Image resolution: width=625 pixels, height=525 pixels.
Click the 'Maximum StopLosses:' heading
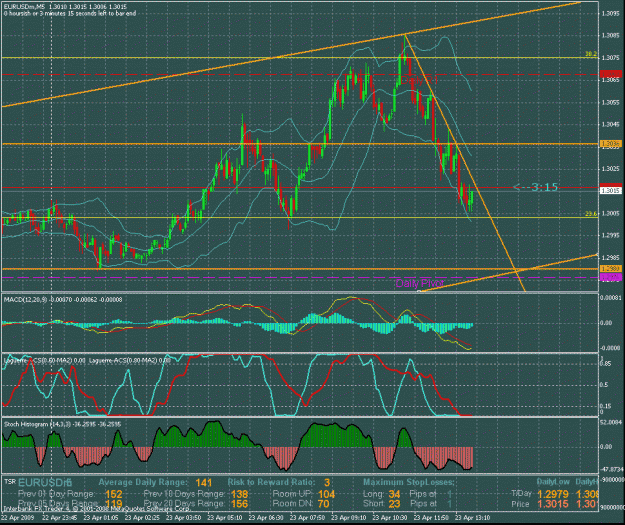(409, 482)
